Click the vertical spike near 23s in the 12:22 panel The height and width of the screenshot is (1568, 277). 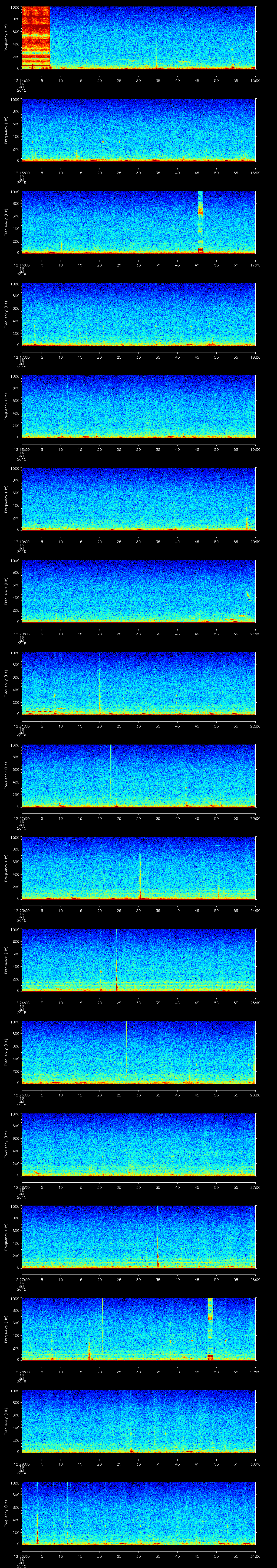coord(111,773)
